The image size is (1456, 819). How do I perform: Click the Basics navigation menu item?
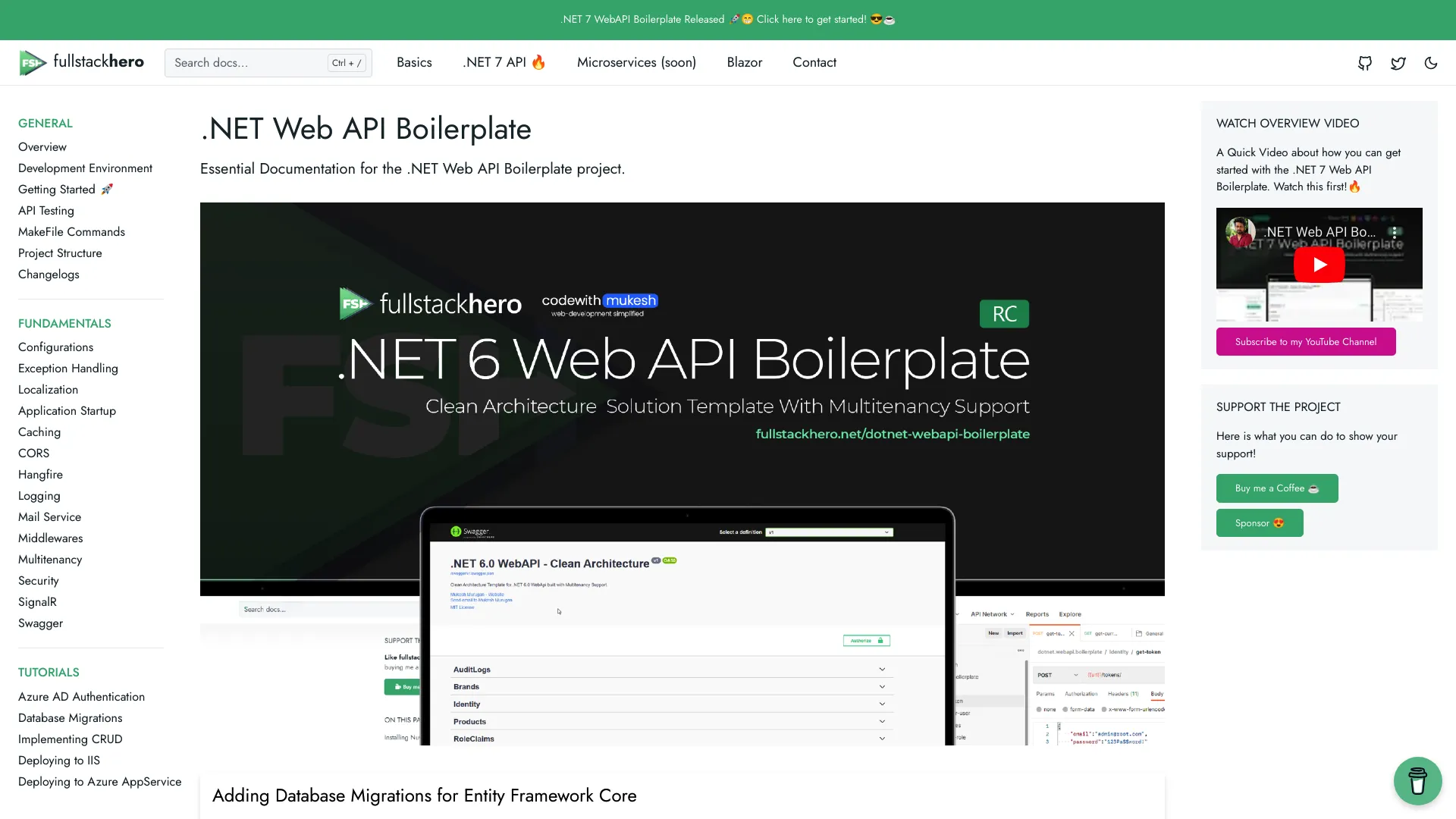[x=413, y=62]
